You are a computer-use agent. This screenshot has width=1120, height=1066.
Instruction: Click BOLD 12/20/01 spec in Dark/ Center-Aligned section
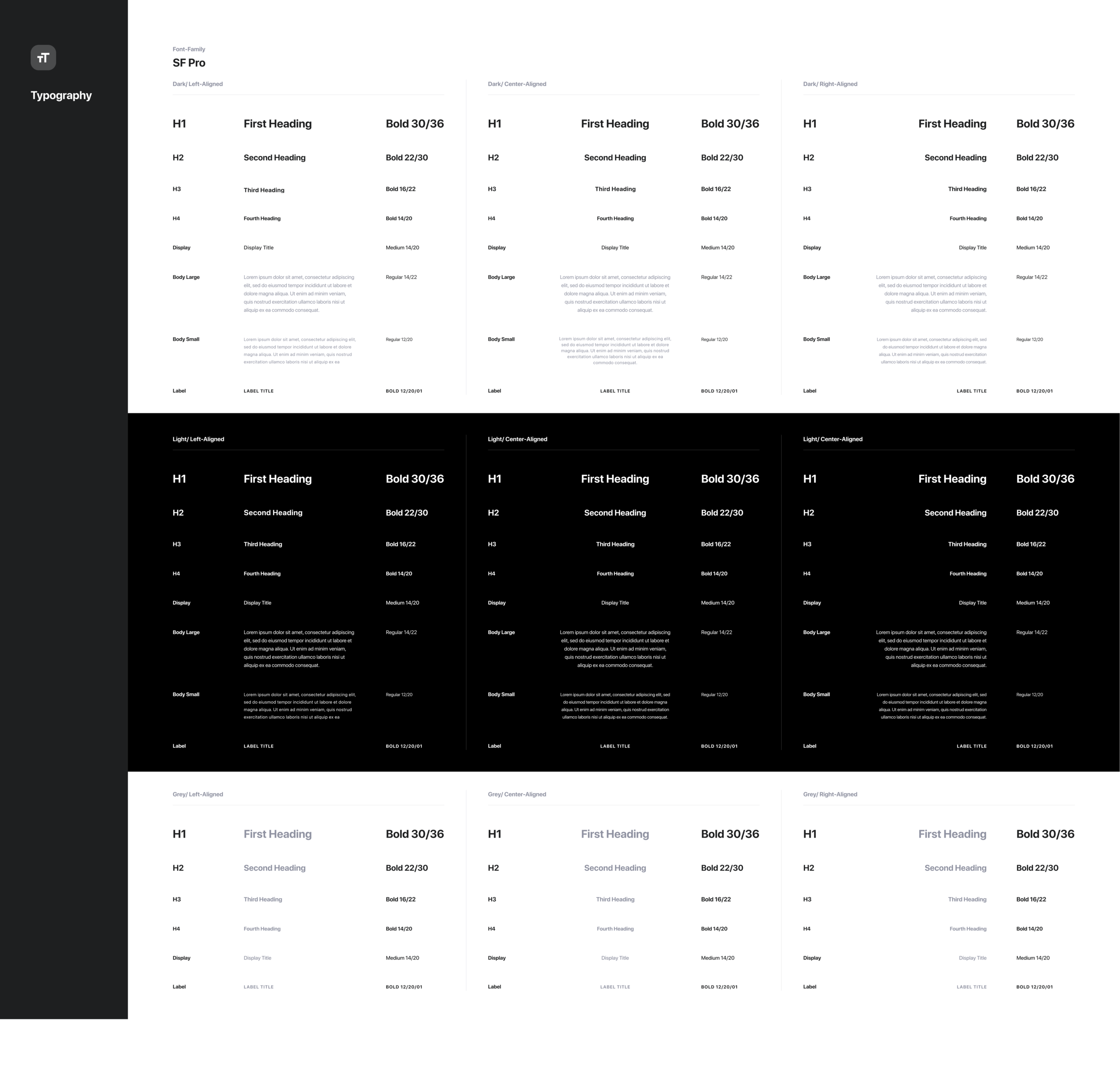point(719,391)
